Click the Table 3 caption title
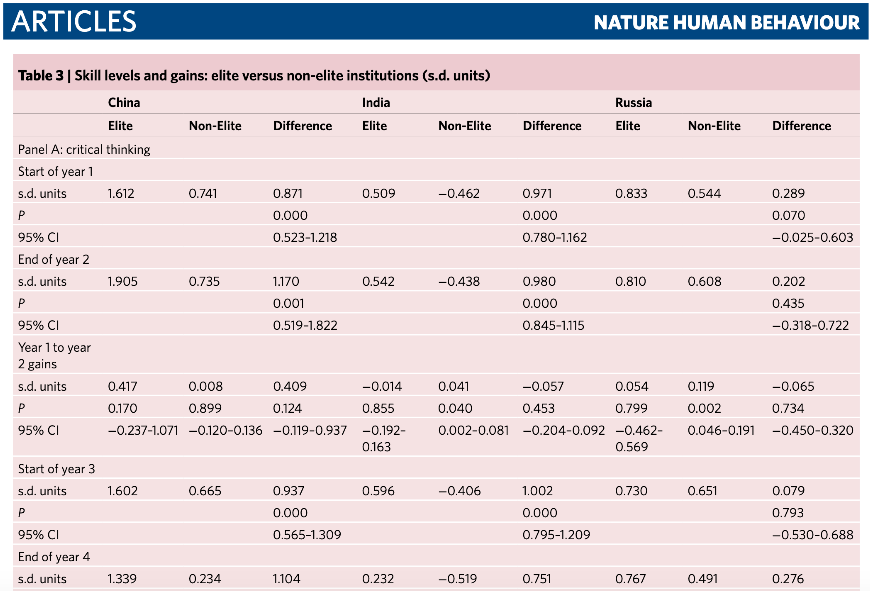The image size is (870, 591). [254, 75]
